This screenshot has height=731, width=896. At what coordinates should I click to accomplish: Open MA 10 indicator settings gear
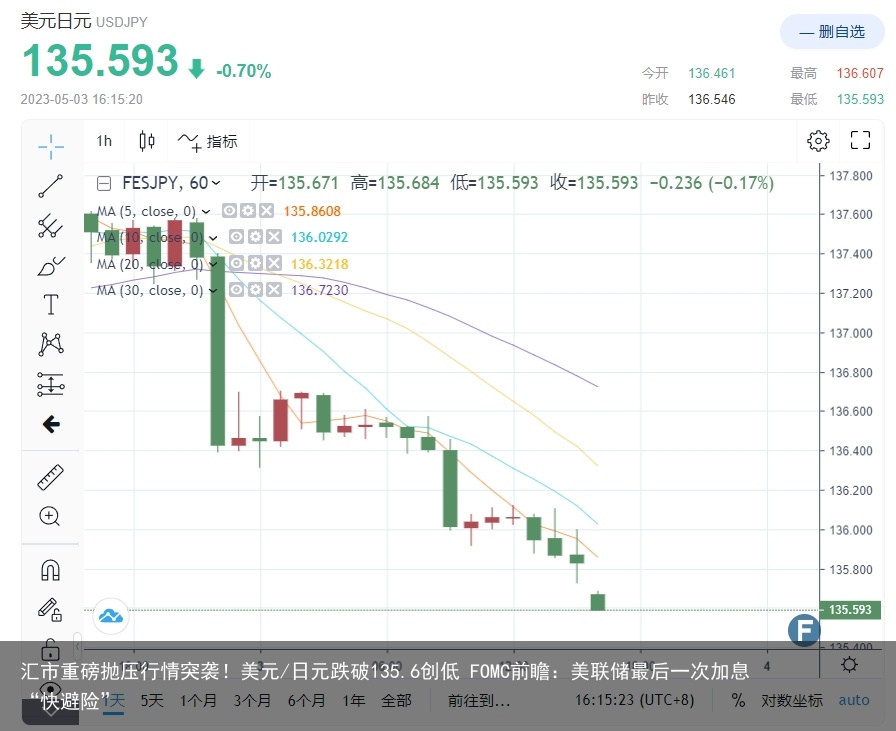(255, 237)
